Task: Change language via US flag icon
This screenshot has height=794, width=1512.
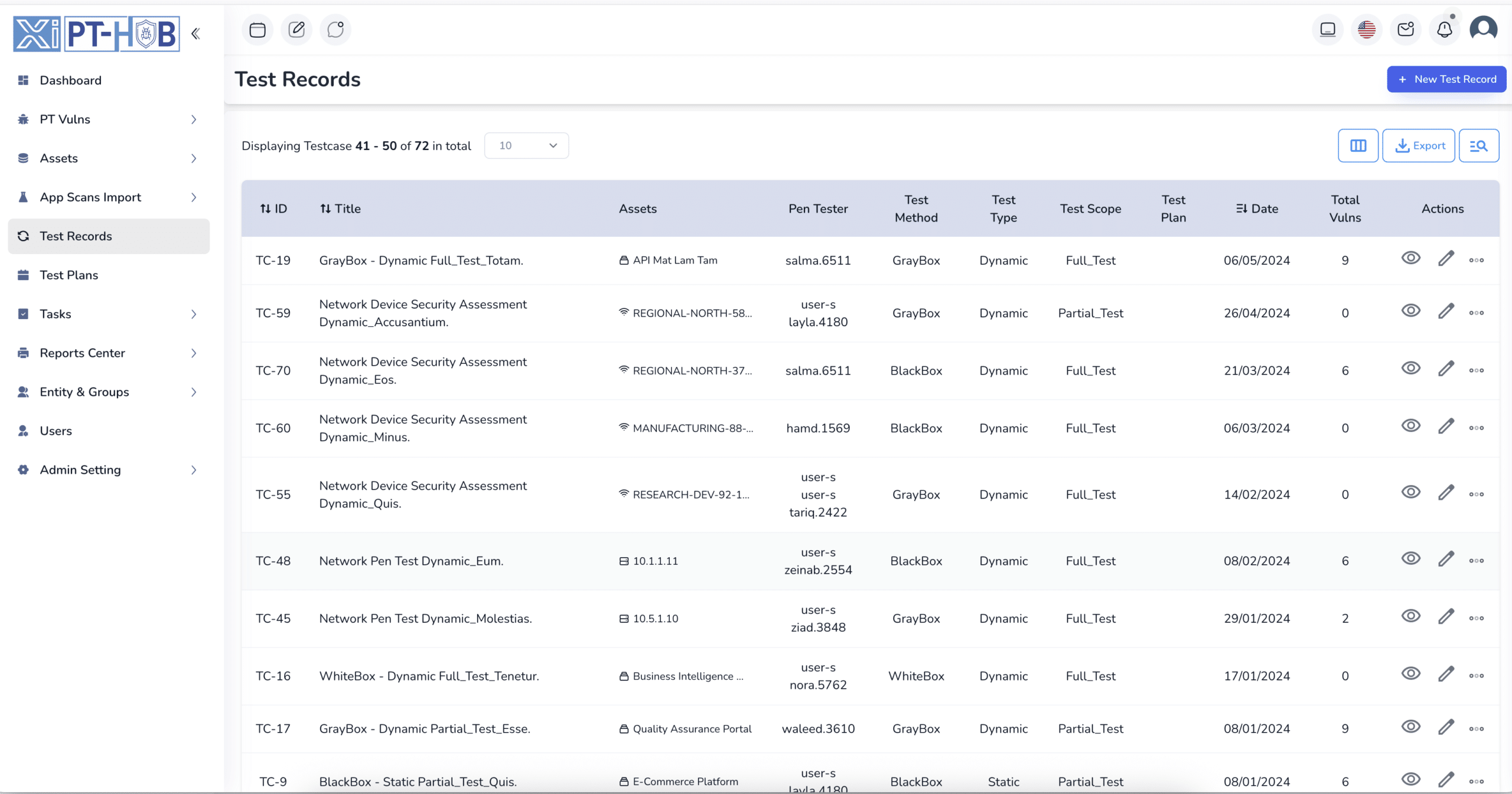Action: click(1367, 30)
